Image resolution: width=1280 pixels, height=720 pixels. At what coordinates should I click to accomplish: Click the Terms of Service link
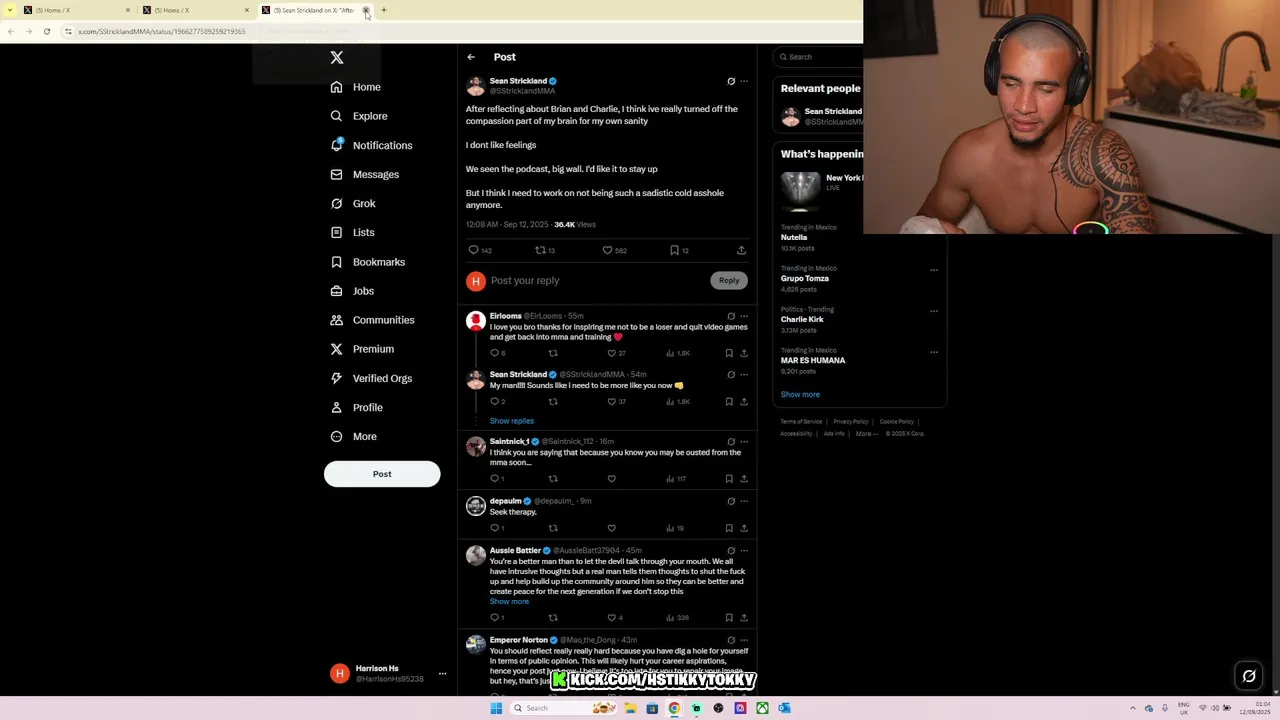[x=801, y=422]
